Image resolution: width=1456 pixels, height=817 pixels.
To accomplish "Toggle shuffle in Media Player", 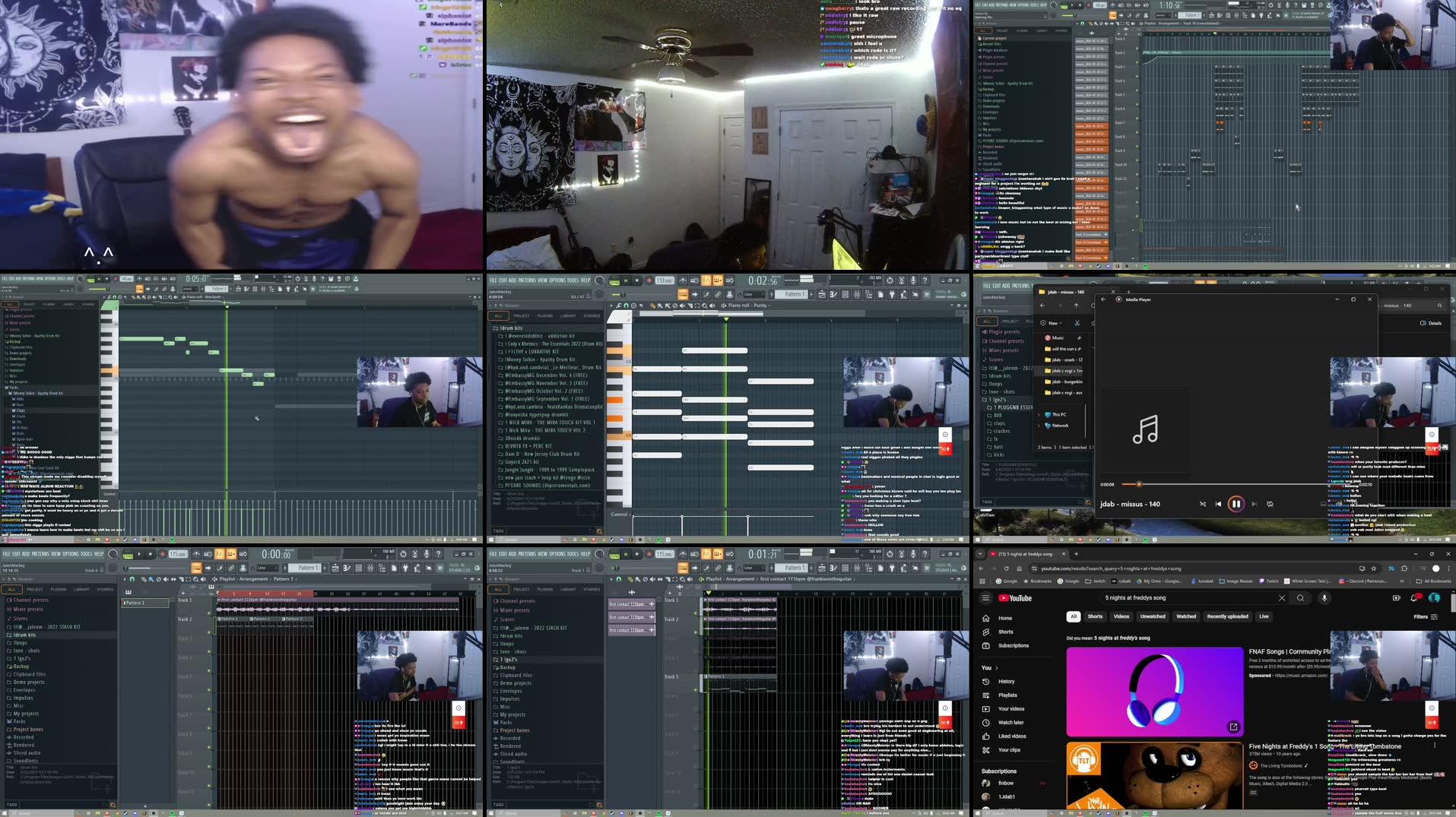I will (x=1202, y=504).
